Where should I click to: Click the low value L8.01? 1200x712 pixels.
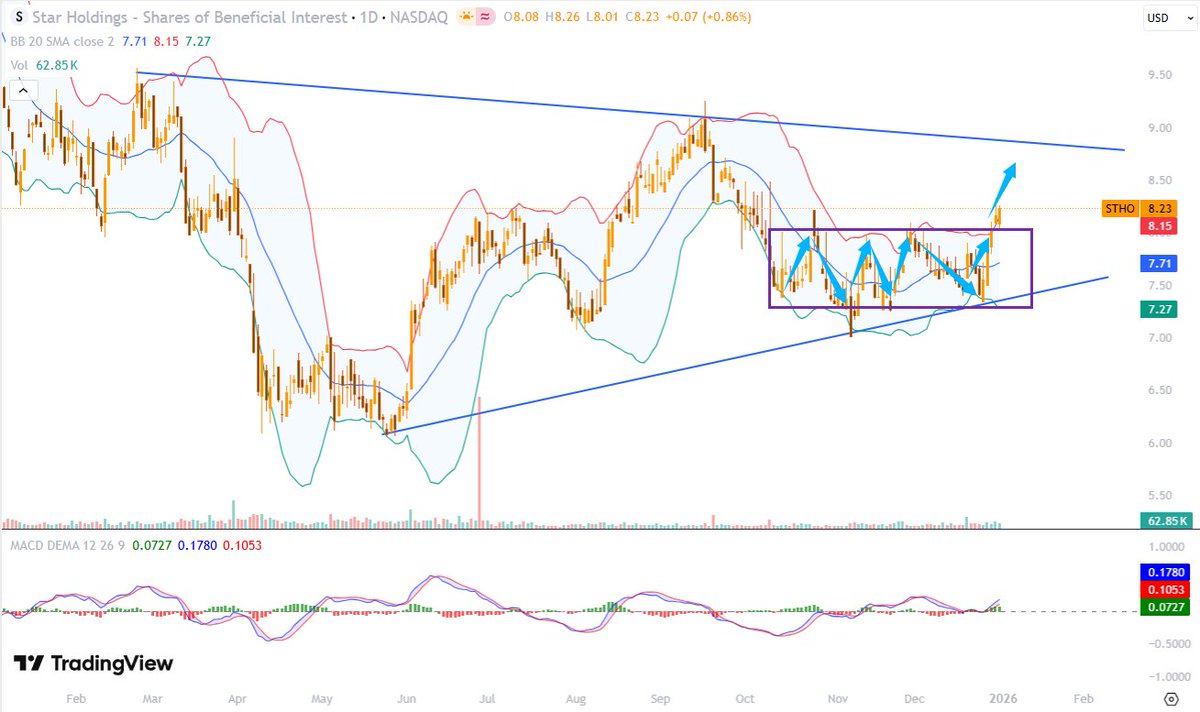click(603, 17)
